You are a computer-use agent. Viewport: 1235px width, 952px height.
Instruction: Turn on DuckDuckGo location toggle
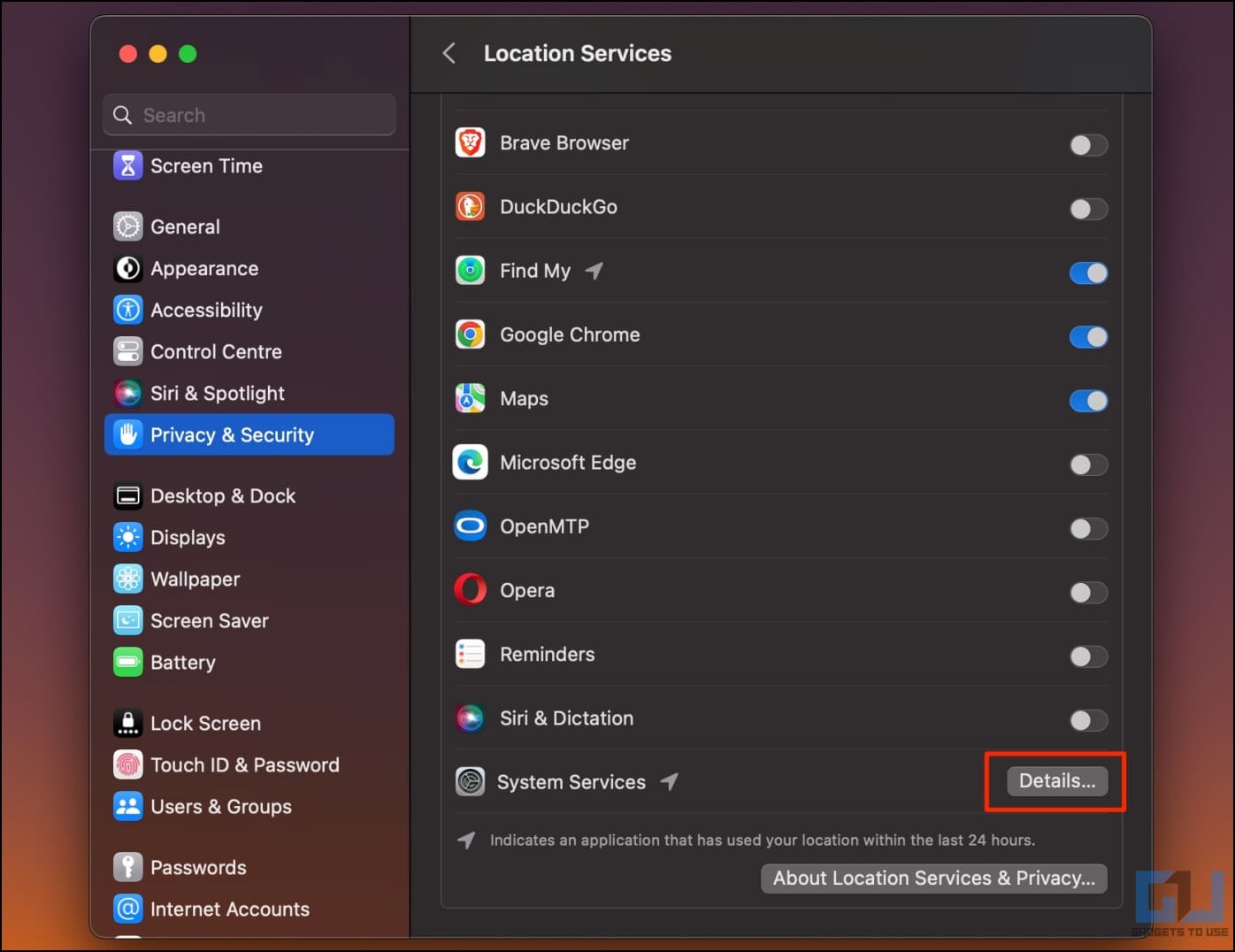tap(1088, 209)
